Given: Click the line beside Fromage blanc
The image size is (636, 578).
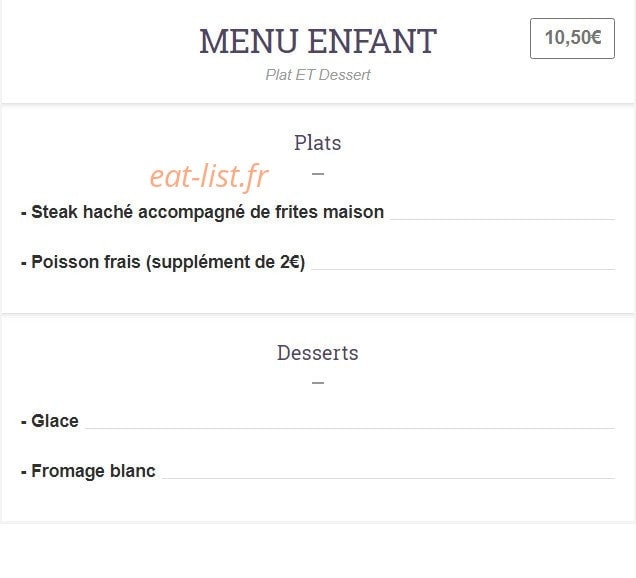Looking at the screenshot, I should click(389, 478).
